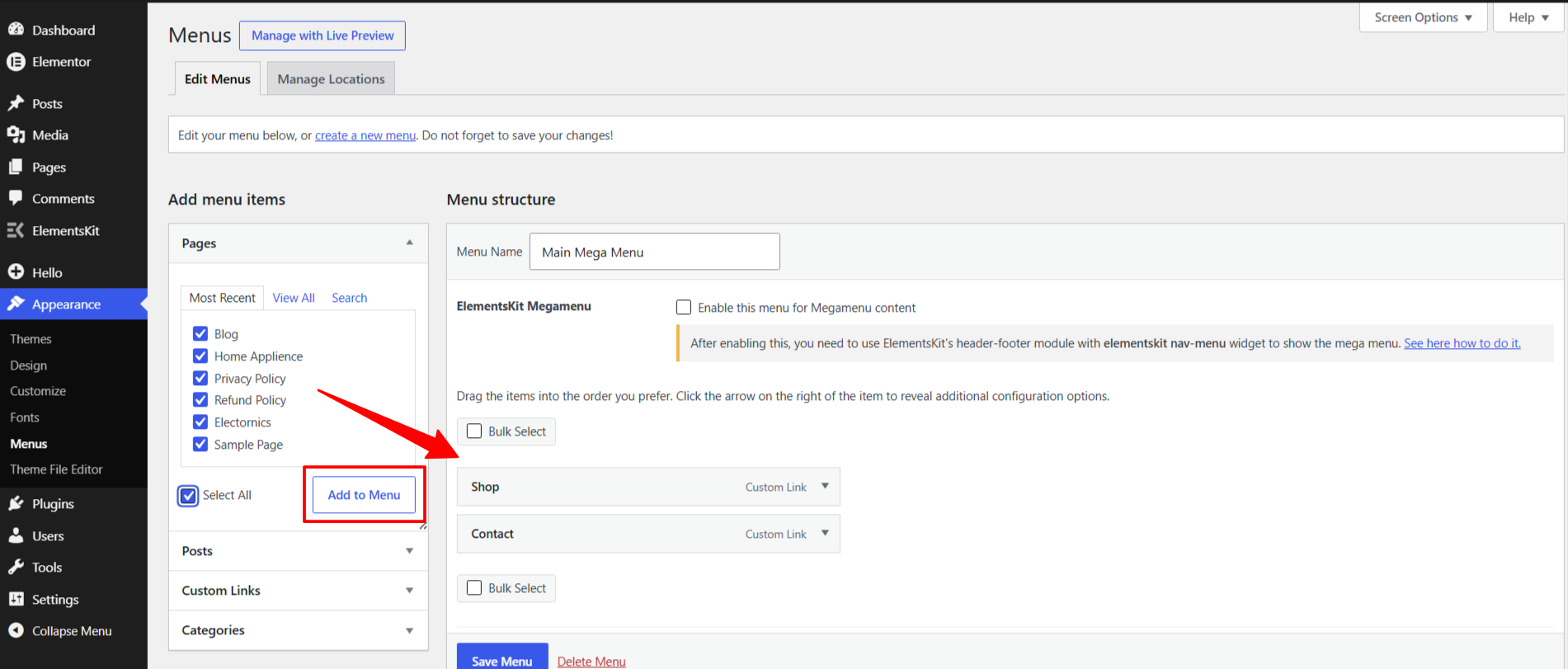1568x669 pixels.
Task: Click the Appearance paintbrush icon
Action: point(16,304)
